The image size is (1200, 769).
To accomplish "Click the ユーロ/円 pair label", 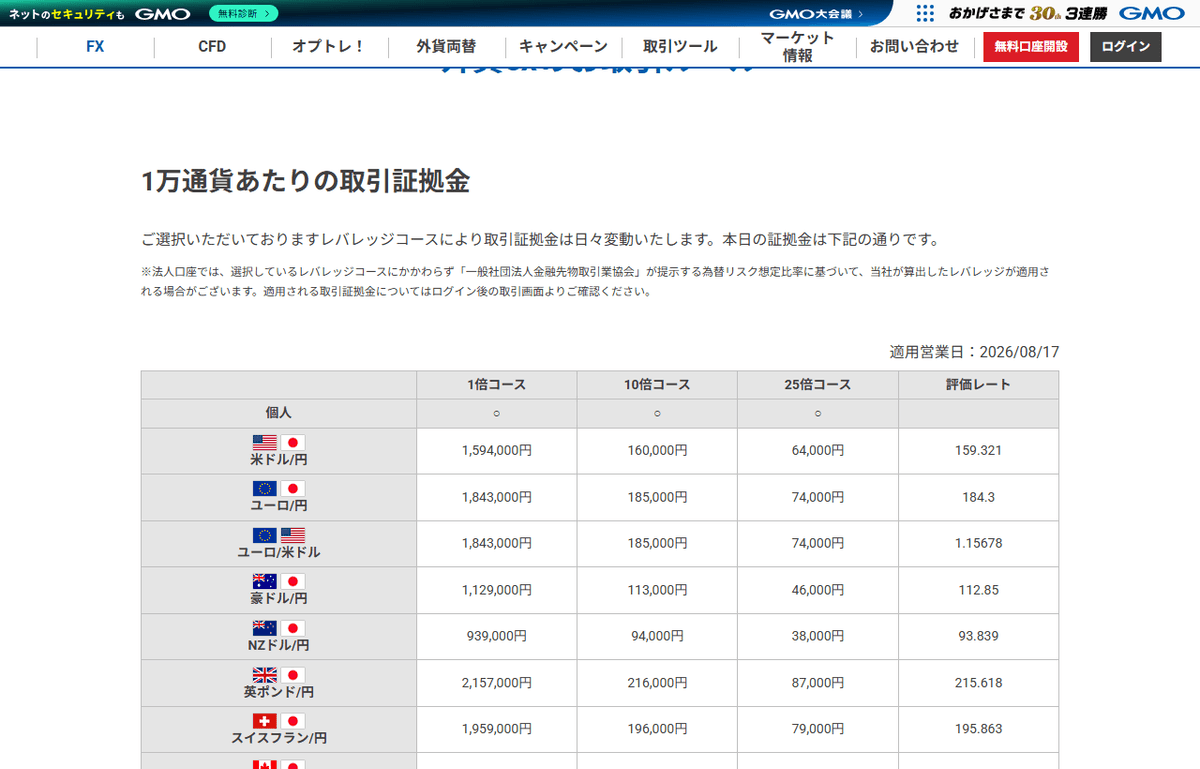I will tap(279, 506).
